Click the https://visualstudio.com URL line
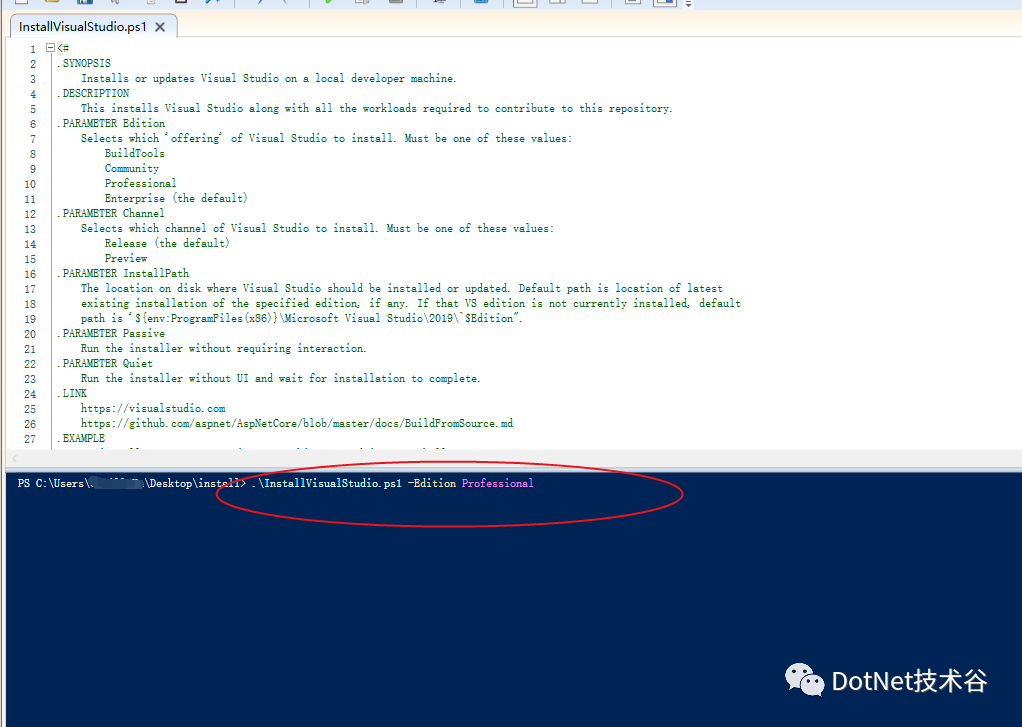The image size is (1022, 727). (x=153, y=408)
